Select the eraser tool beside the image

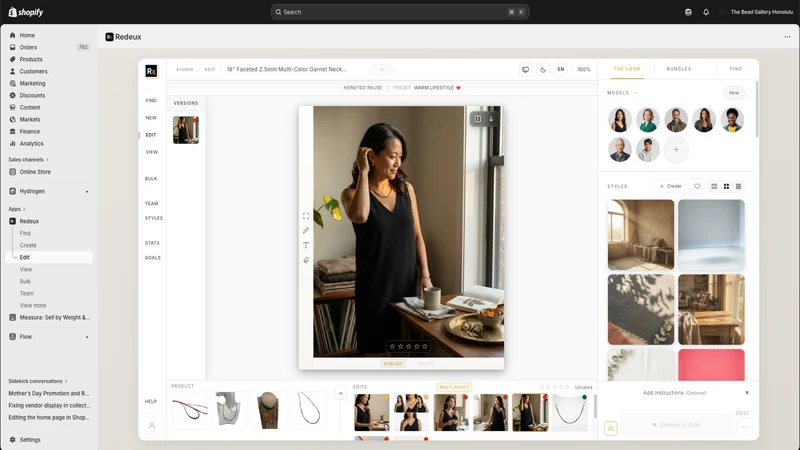[306, 260]
